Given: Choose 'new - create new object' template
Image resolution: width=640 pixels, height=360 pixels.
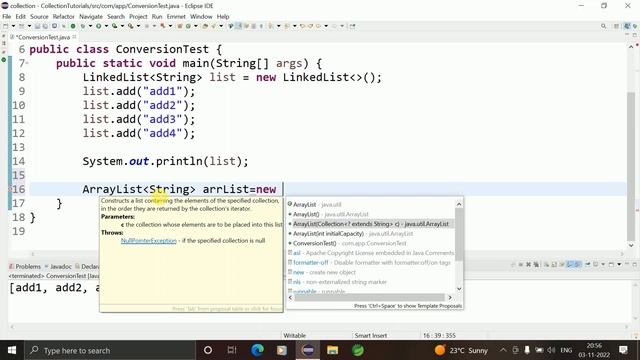Looking at the screenshot, I should coord(371,272).
